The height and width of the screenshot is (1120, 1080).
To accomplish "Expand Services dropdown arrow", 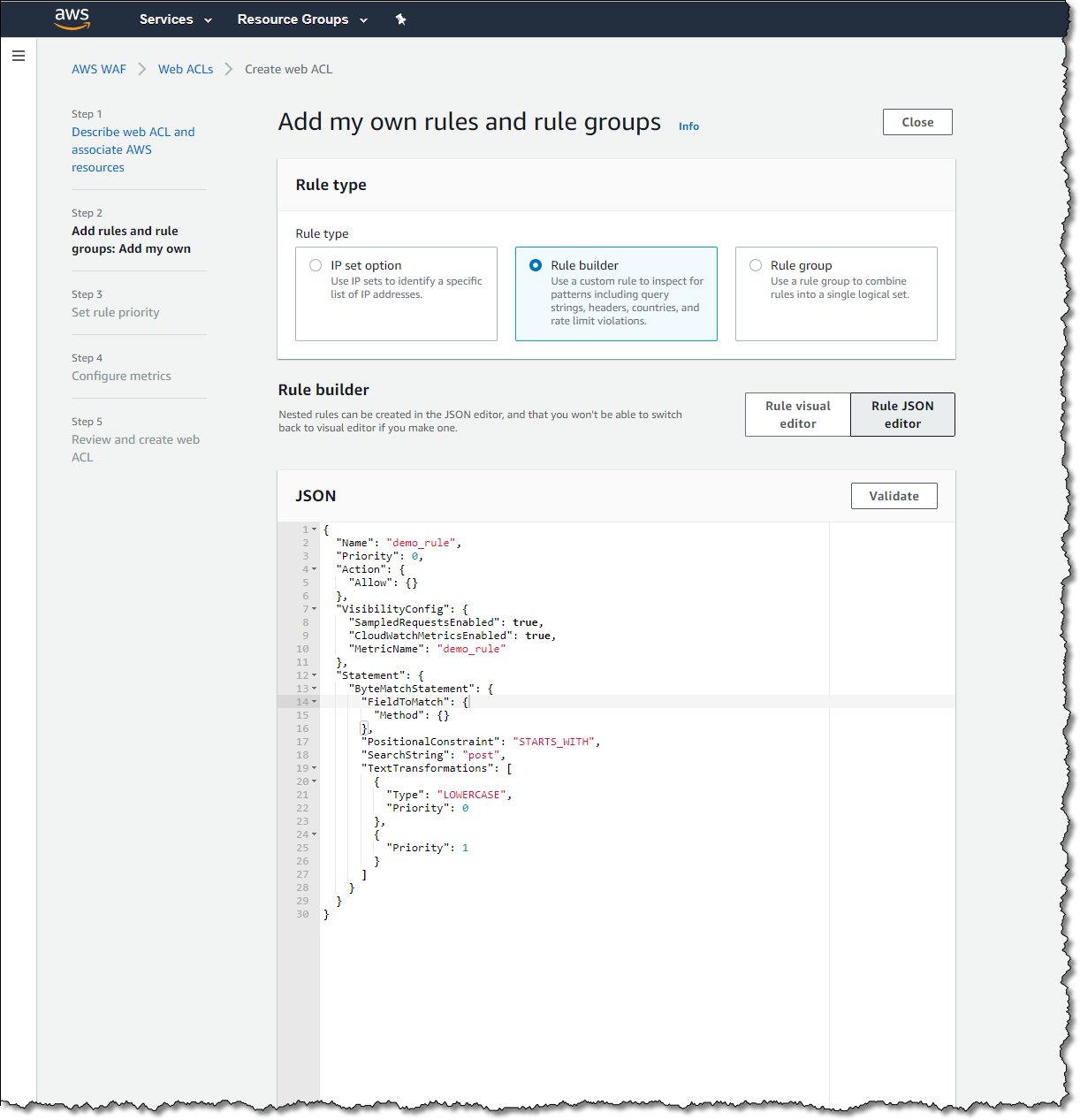I will point(208,20).
